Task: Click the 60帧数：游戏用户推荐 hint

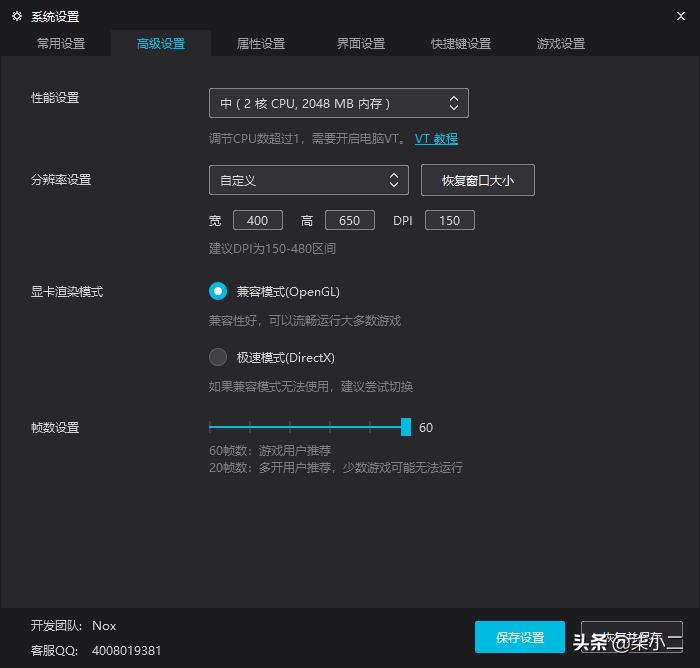Action: [x=270, y=450]
